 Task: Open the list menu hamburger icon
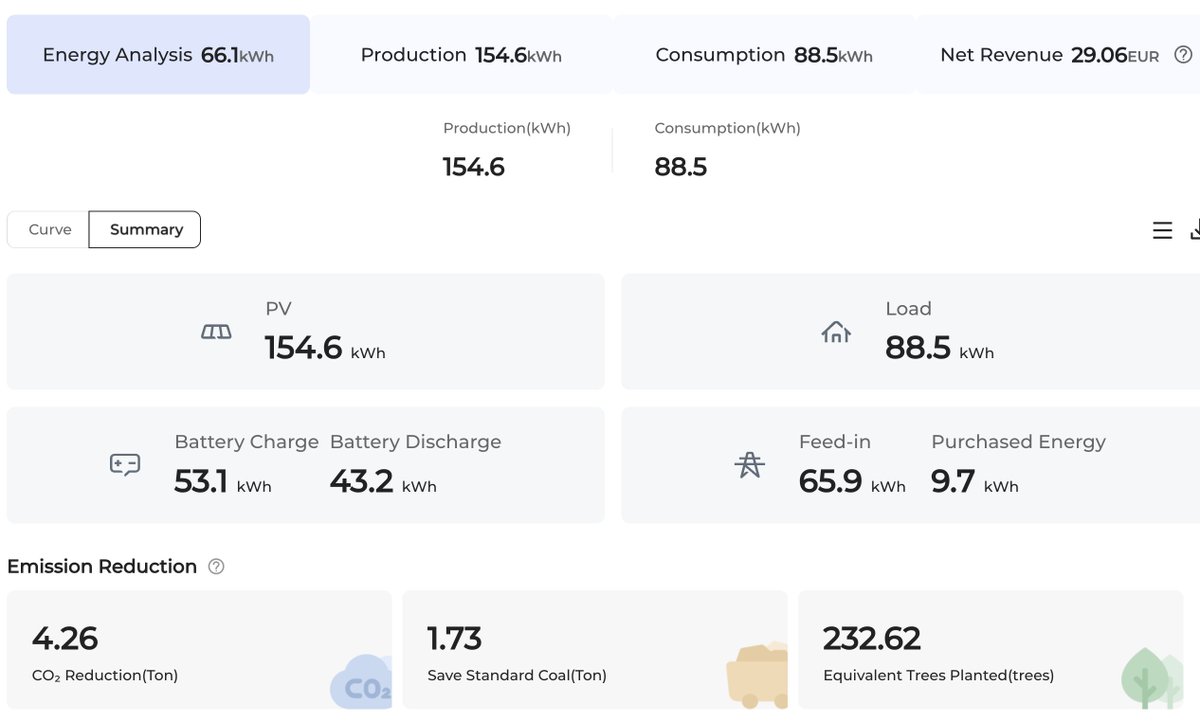pos(1162,231)
